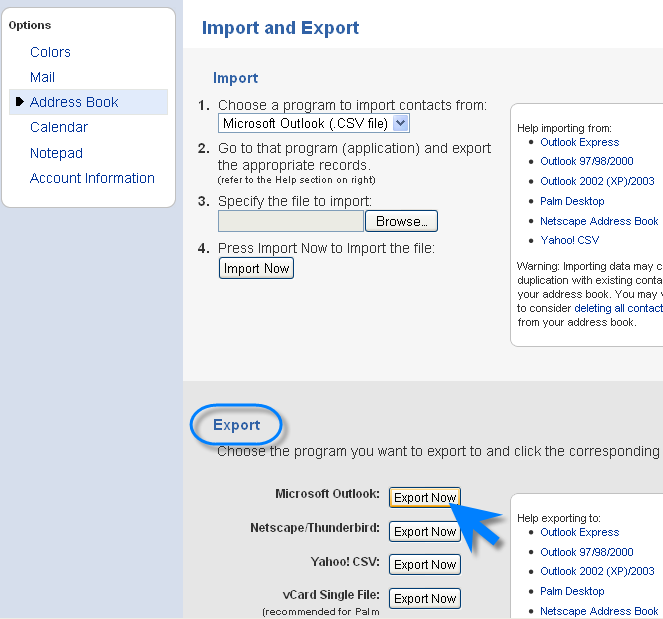Image resolution: width=663 pixels, height=619 pixels.
Task: Open Outlook 2002 (XP)/2003 export help link
Action: [597, 571]
